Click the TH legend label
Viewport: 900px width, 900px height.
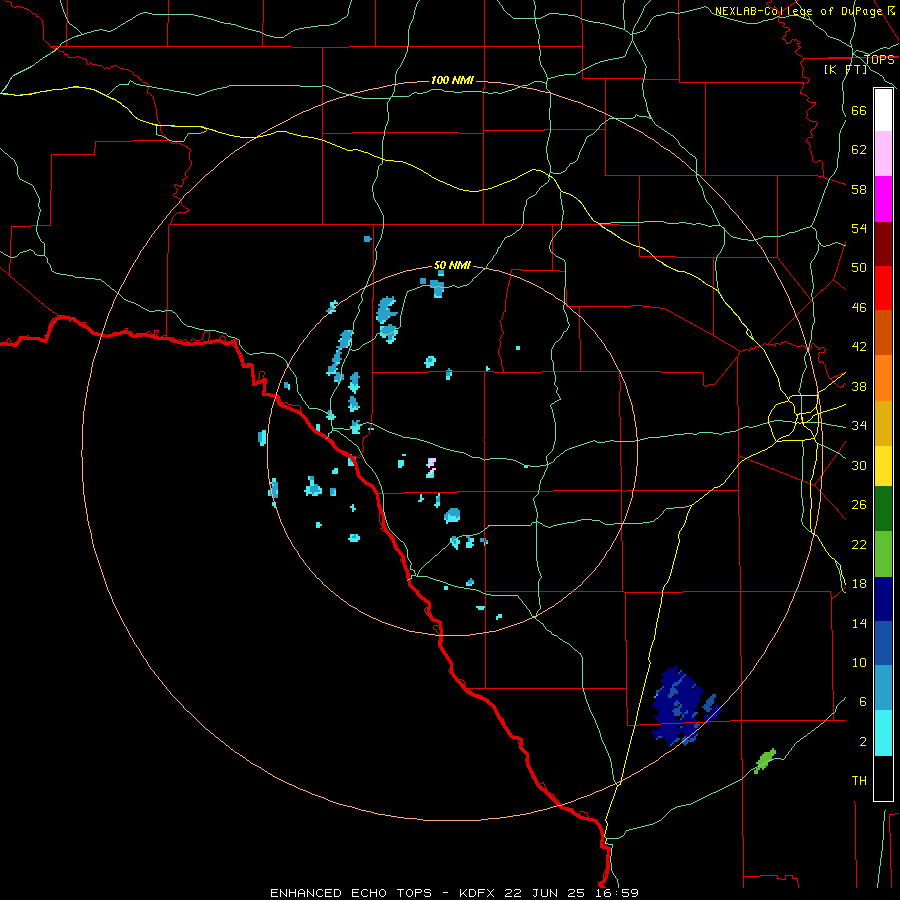[x=859, y=780]
